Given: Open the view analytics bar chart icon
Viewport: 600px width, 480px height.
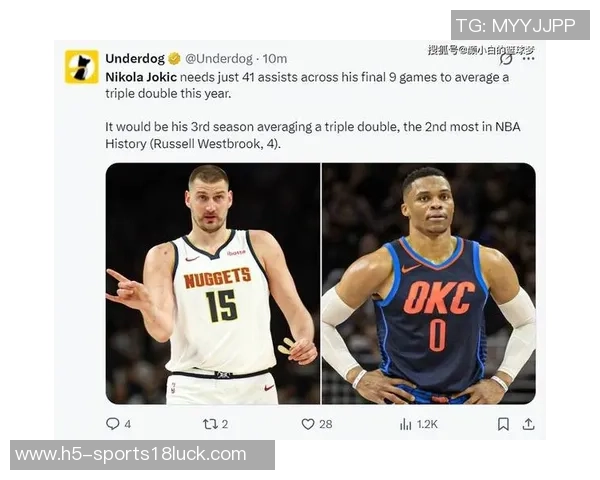Looking at the screenshot, I should [406, 424].
